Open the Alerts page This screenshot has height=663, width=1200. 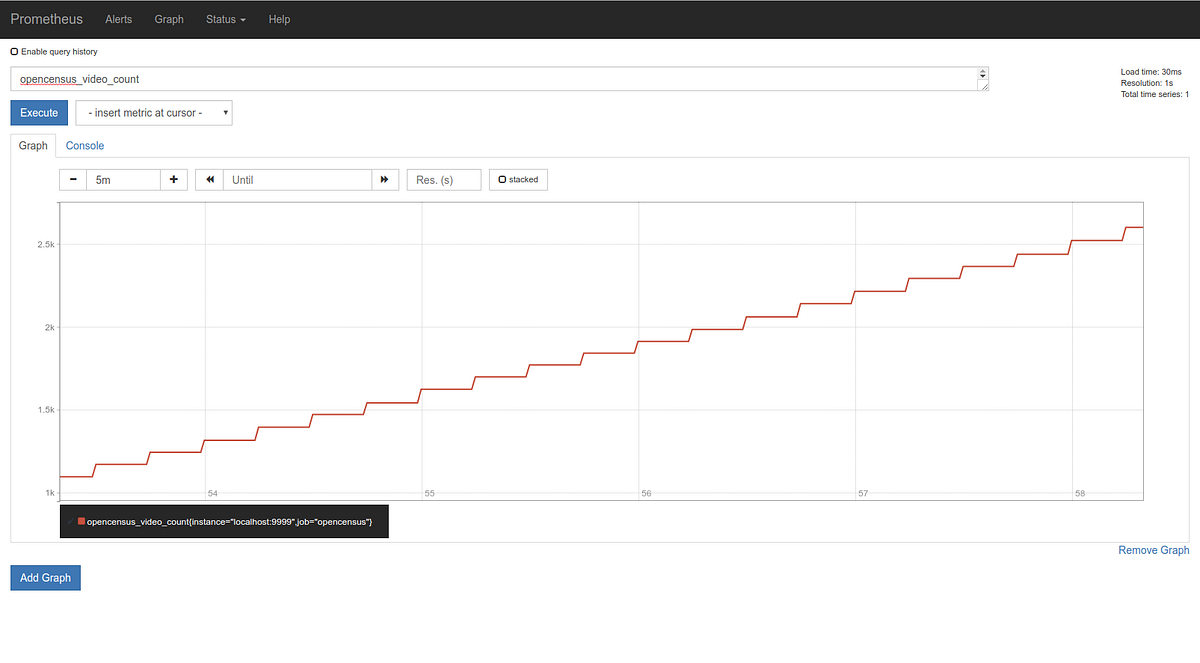(118, 19)
